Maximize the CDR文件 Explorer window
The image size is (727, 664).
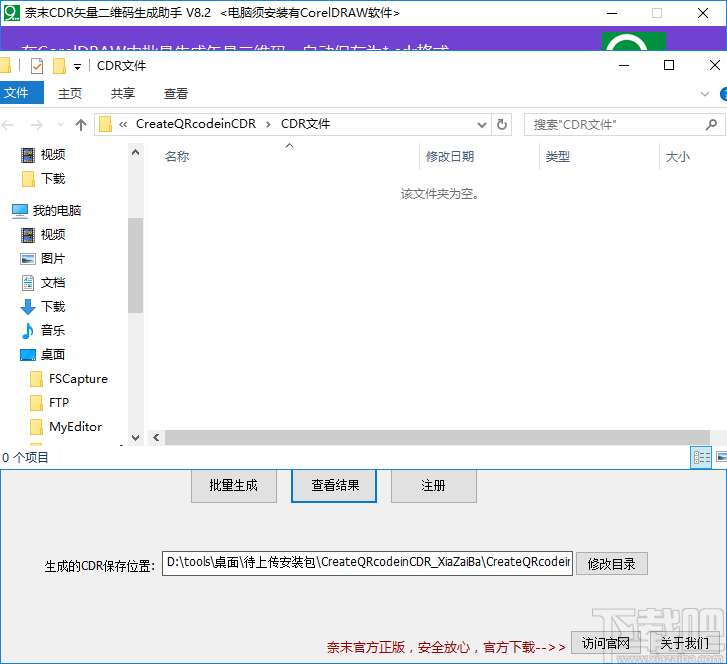(x=669, y=65)
